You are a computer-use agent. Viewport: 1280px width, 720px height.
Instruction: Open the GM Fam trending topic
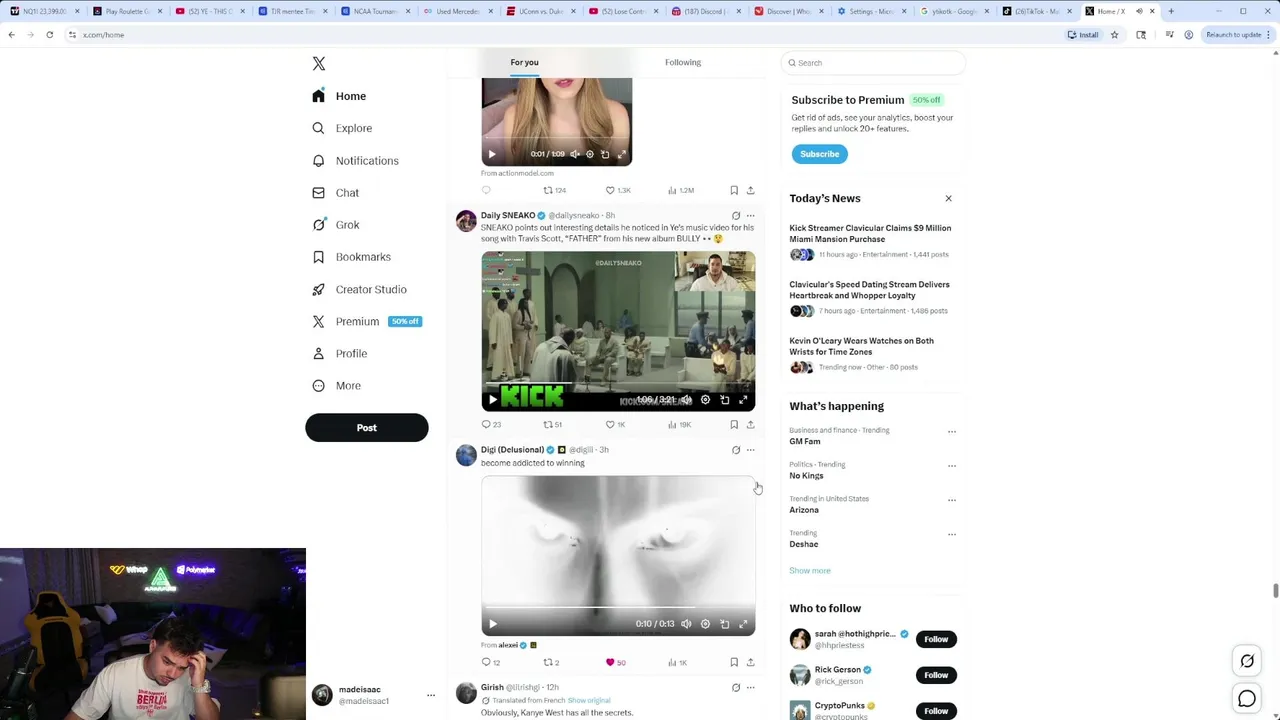(805, 441)
